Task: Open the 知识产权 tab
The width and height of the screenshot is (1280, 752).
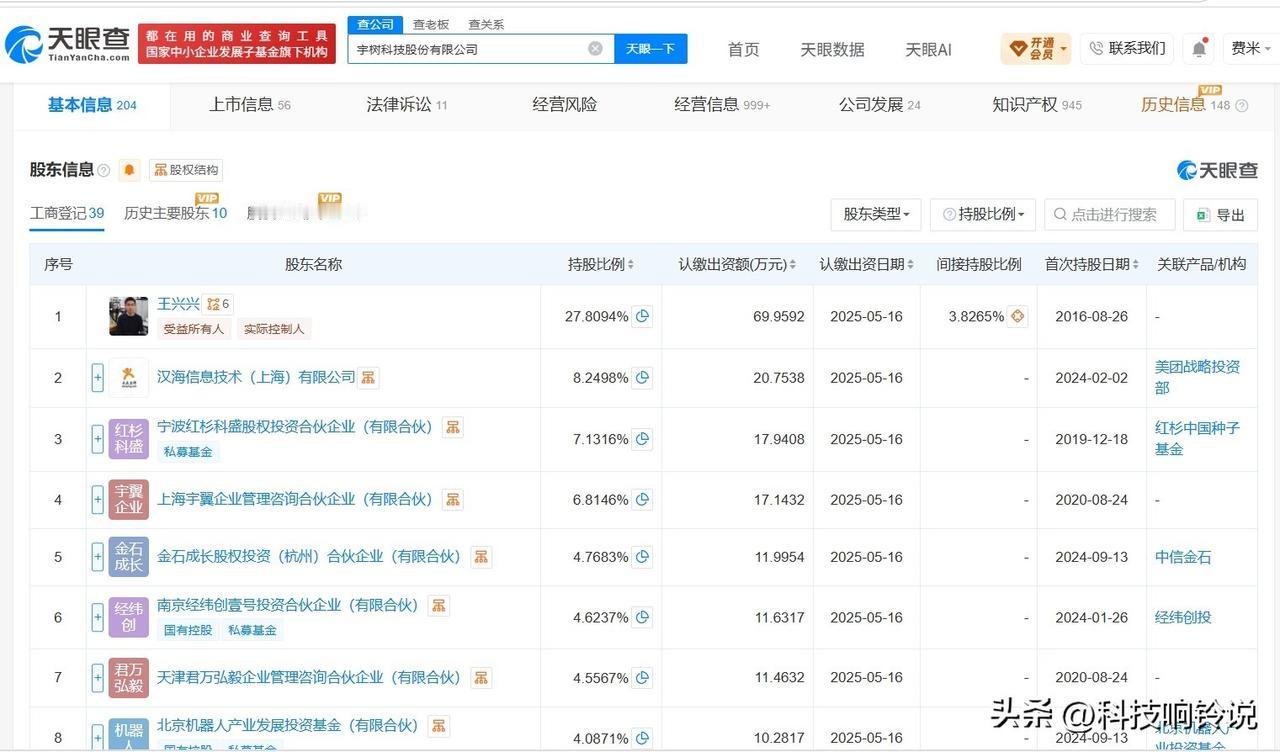Action: (x=1037, y=105)
